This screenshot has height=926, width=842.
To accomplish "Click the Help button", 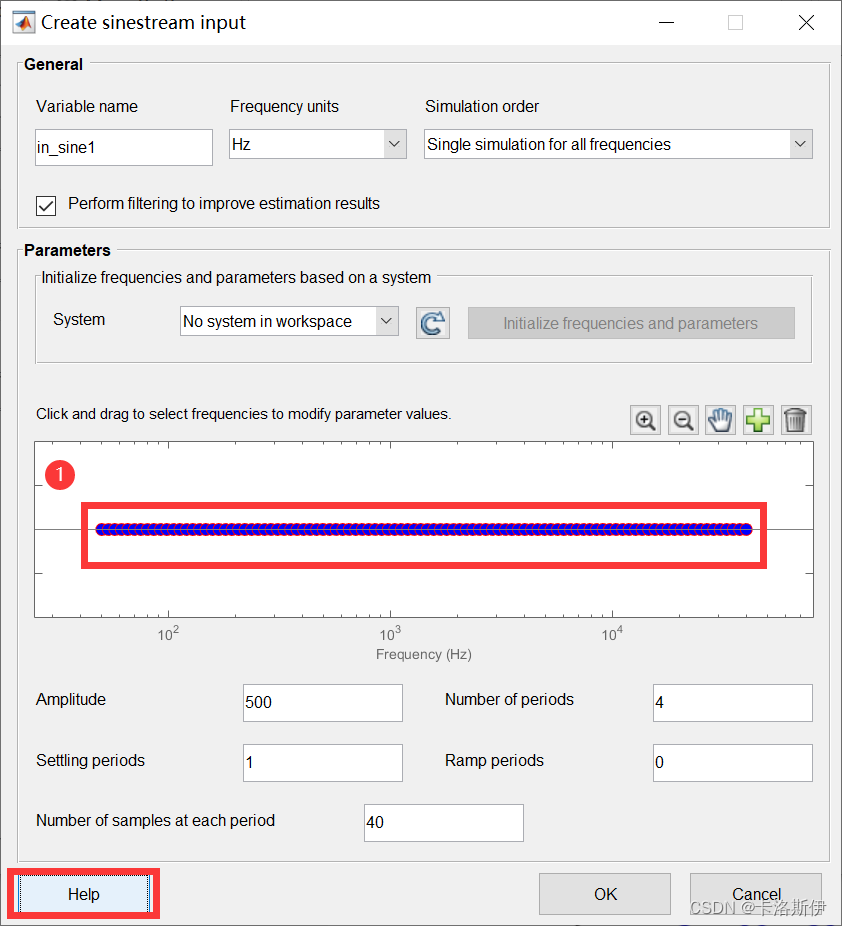I will [83, 894].
